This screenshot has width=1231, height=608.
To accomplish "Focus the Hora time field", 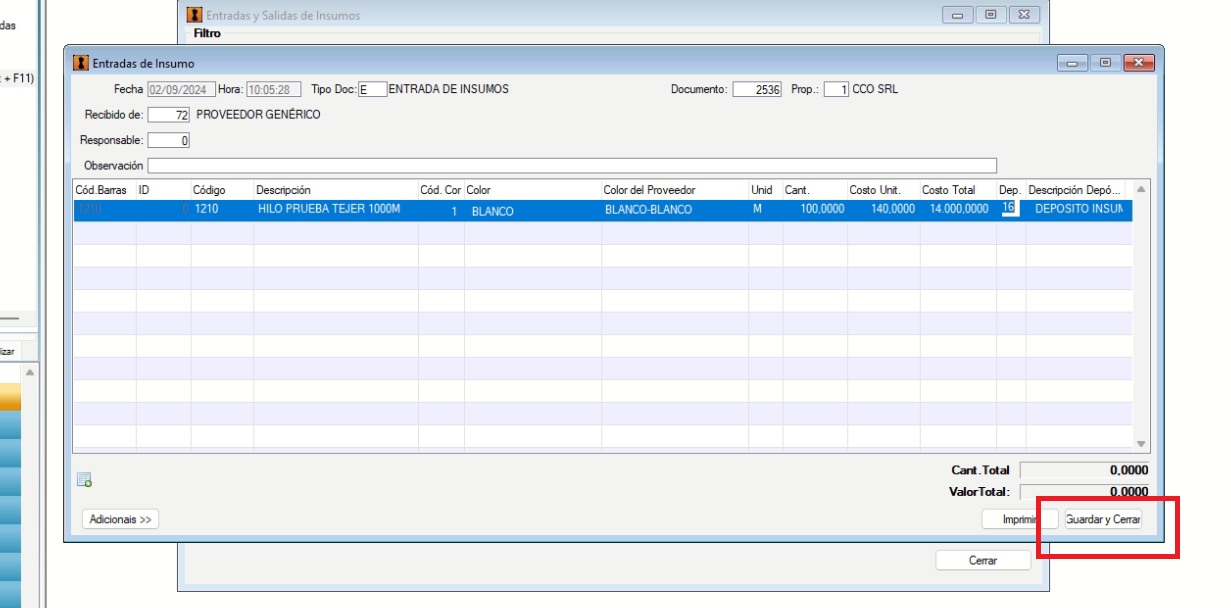I will pos(274,90).
